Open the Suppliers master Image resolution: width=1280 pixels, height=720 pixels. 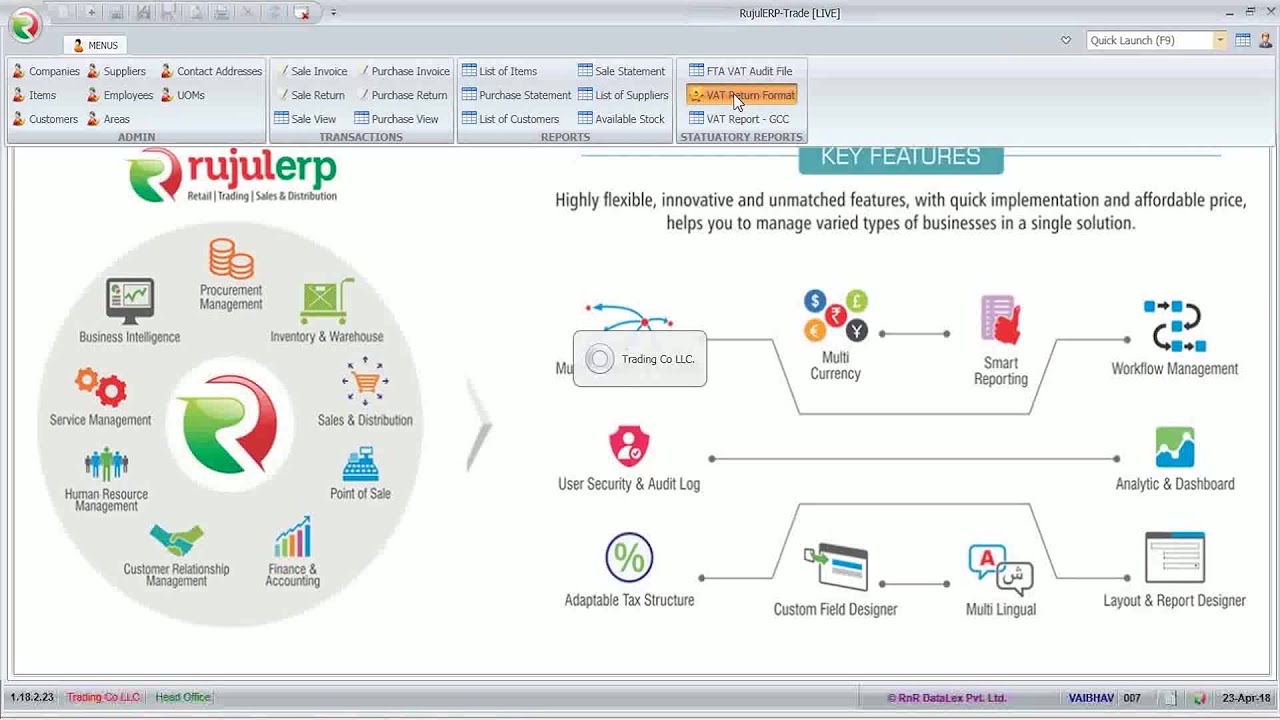click(x=124, y=71)
